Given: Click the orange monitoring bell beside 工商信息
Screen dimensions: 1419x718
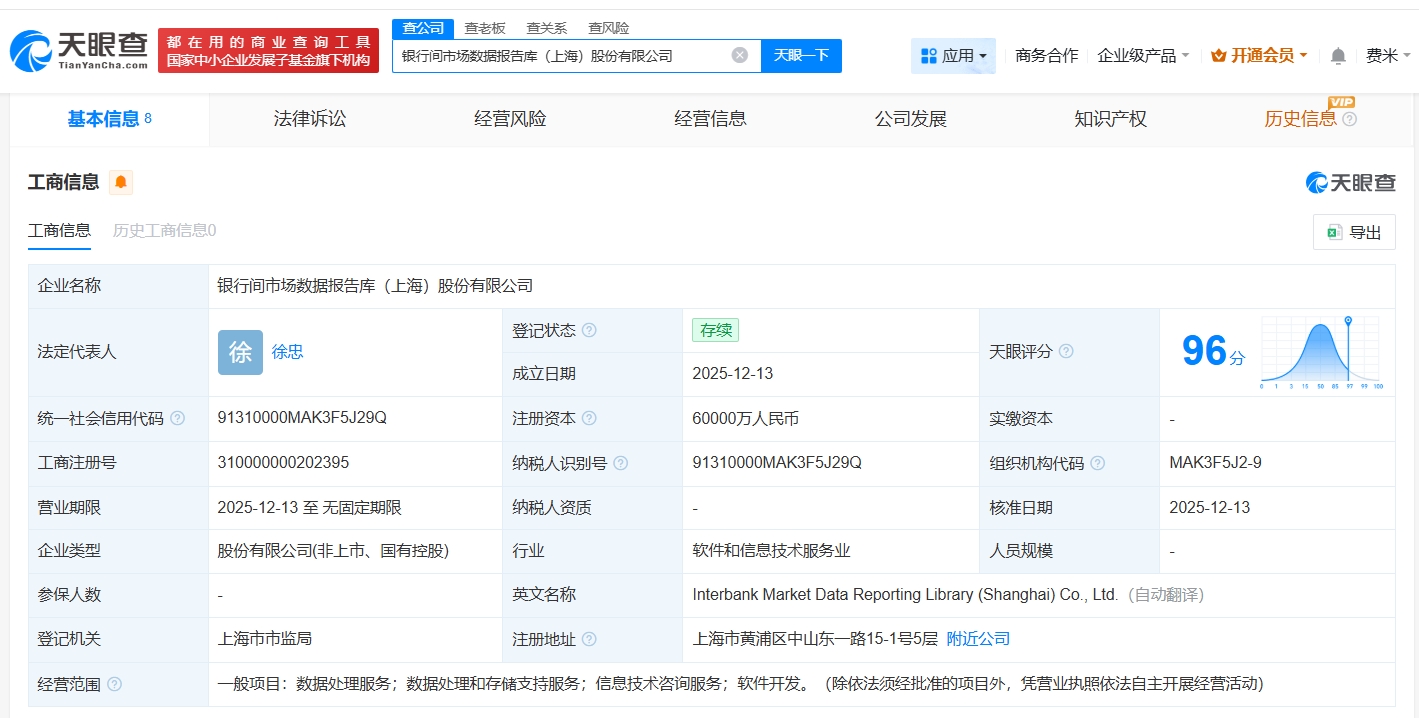Looking at the screenshot, I should click(121, 182).
